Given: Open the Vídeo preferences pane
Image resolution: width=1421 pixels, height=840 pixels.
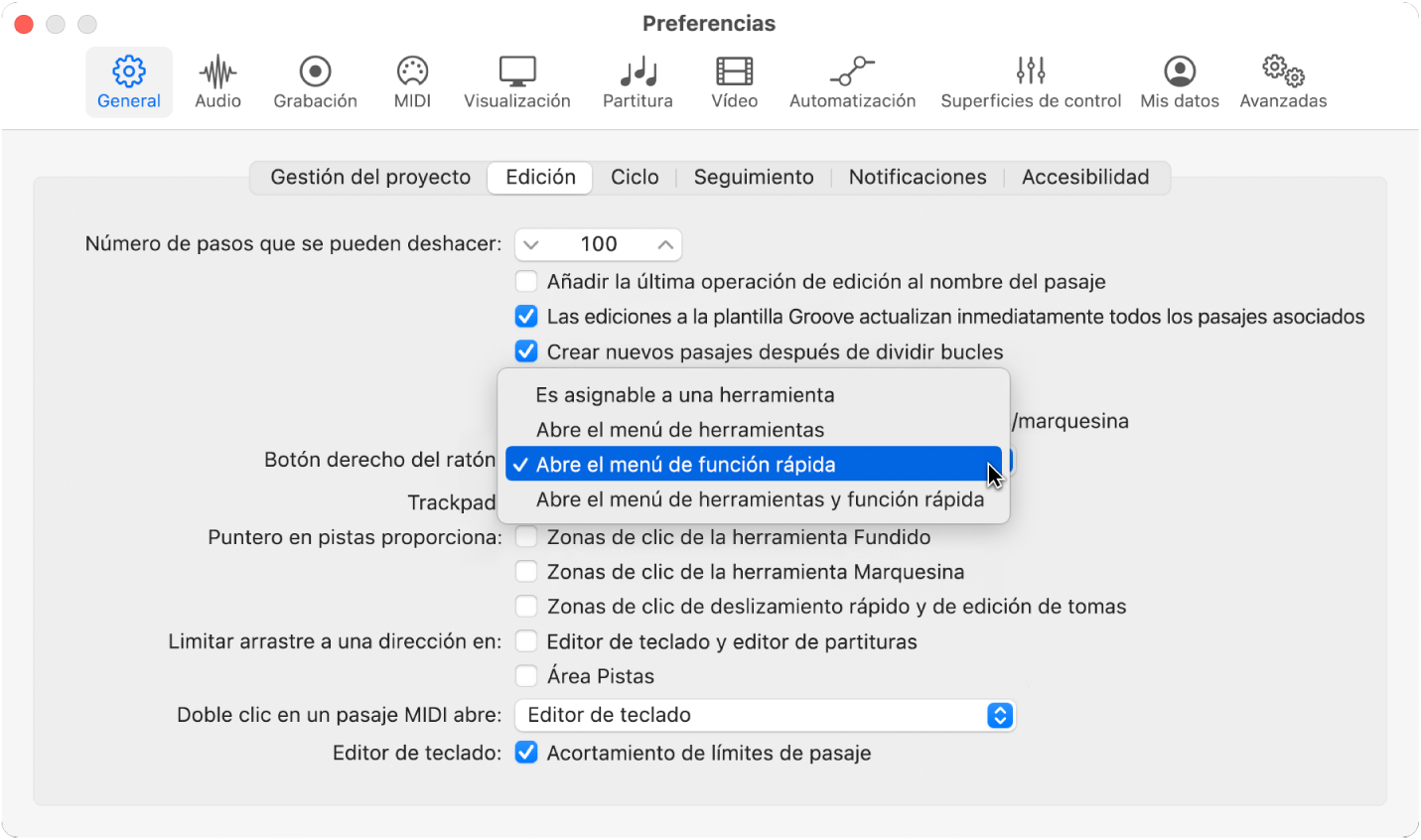Looking at the screenshot, I should [735, 82].
